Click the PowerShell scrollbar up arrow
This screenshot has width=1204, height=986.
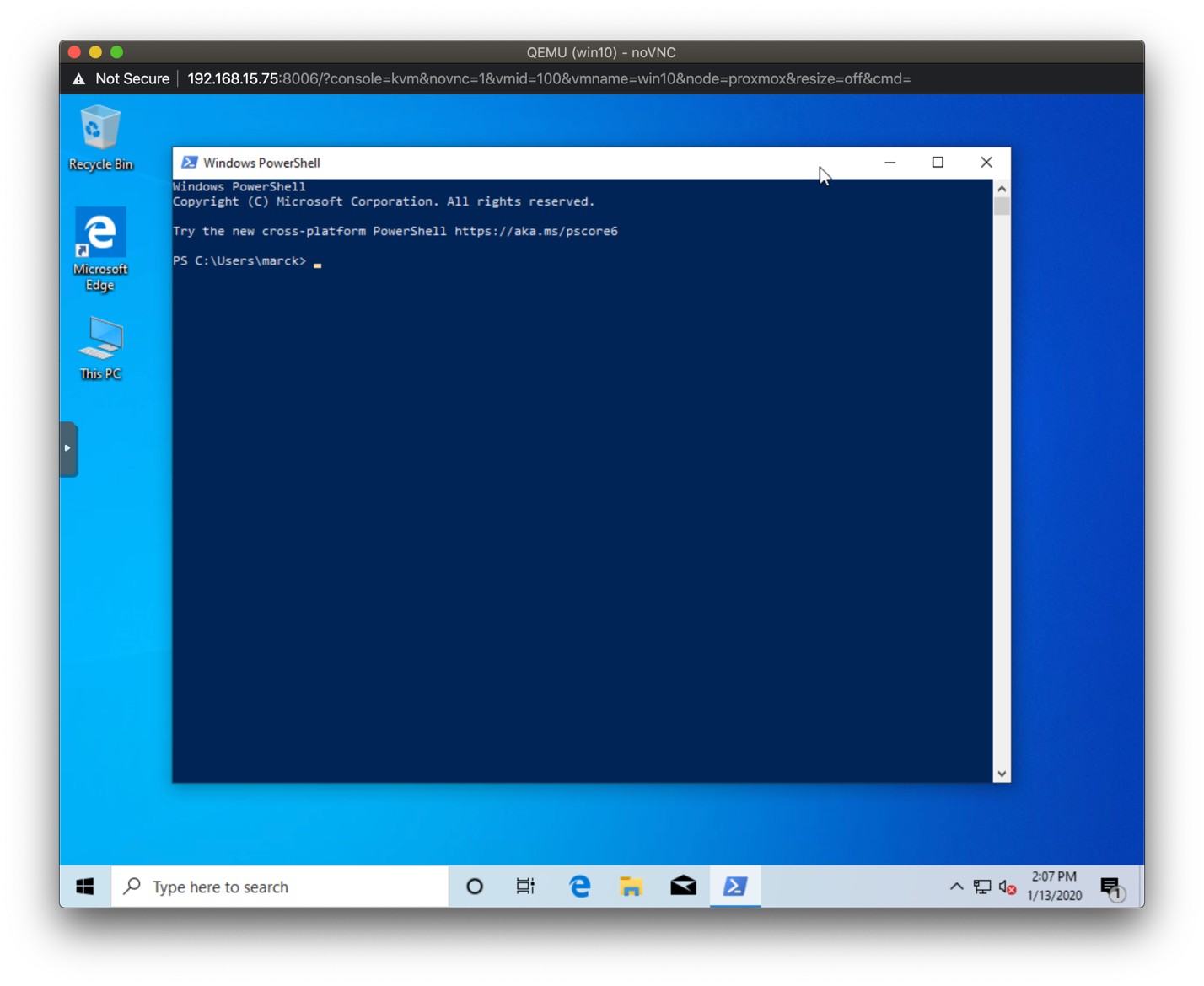coord(1002,188)
